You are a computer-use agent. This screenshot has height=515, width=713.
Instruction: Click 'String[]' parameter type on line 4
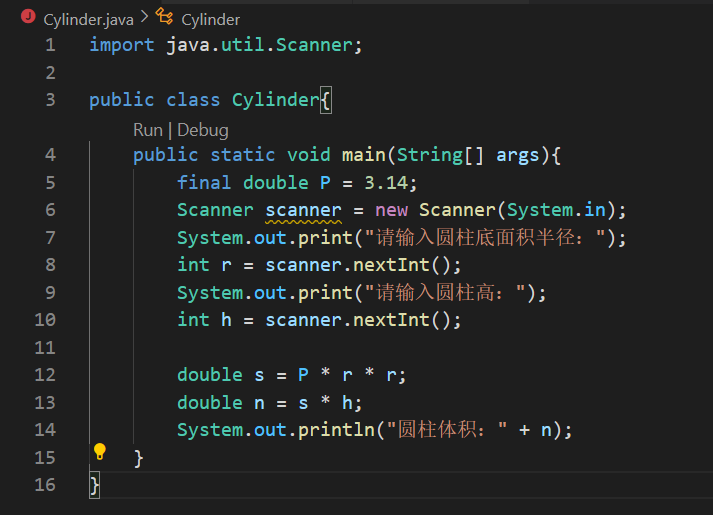[x=440, y=155]
